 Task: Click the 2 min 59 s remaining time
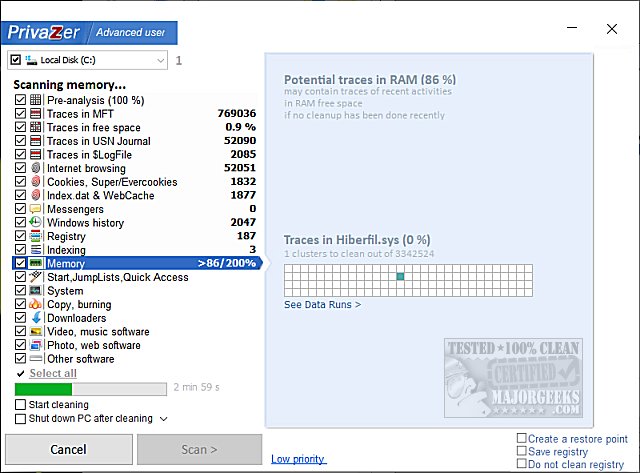coord(197,387)
